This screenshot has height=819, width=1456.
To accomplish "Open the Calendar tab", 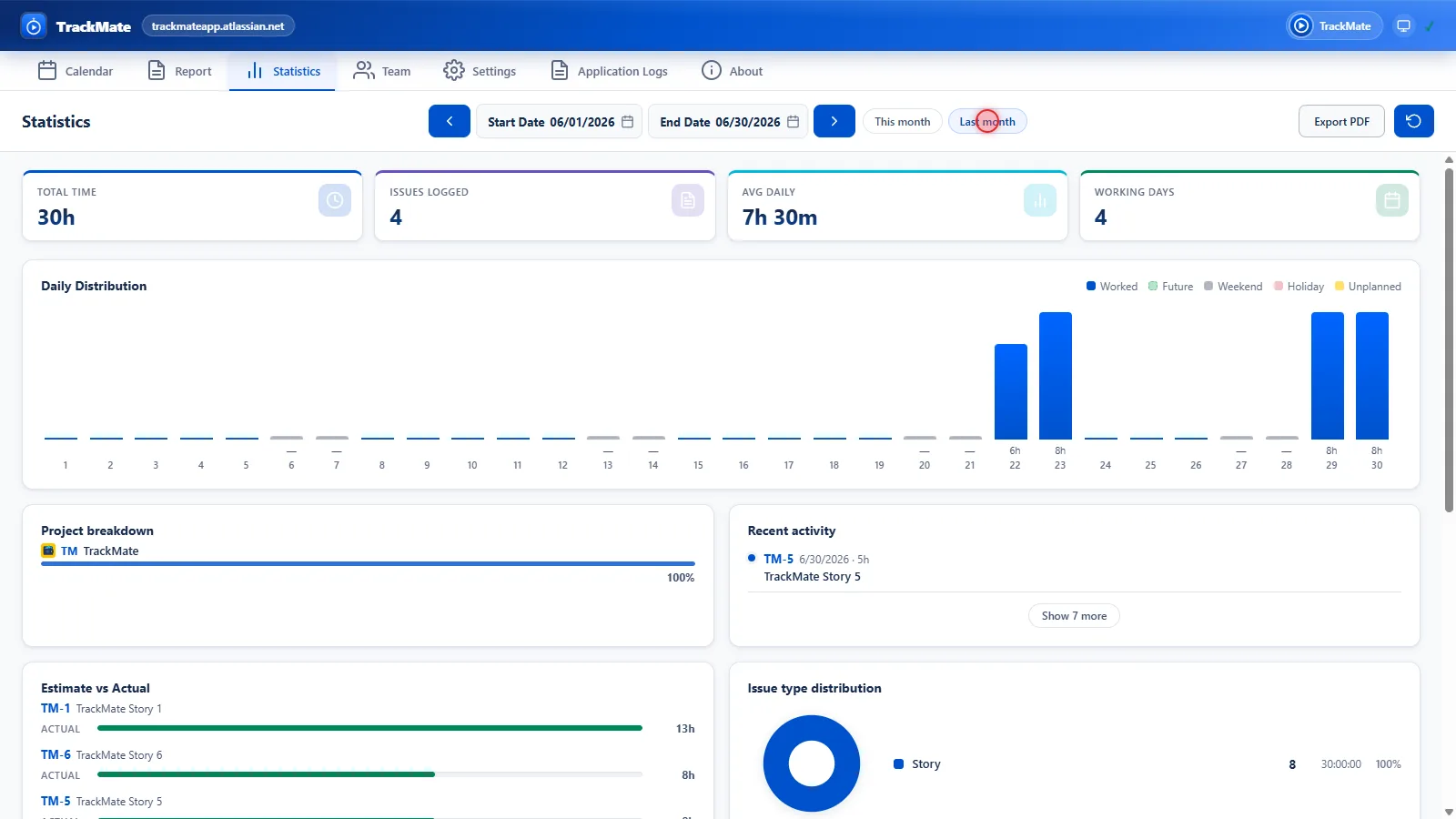I will 76,71.
